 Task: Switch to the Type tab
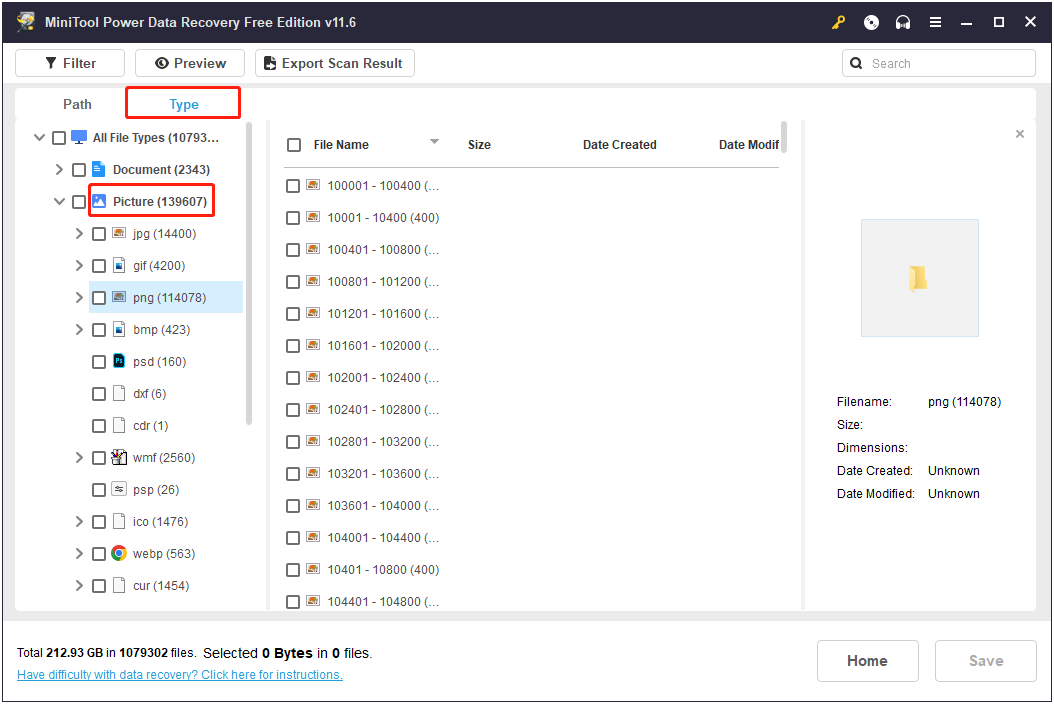pos(184,104)
